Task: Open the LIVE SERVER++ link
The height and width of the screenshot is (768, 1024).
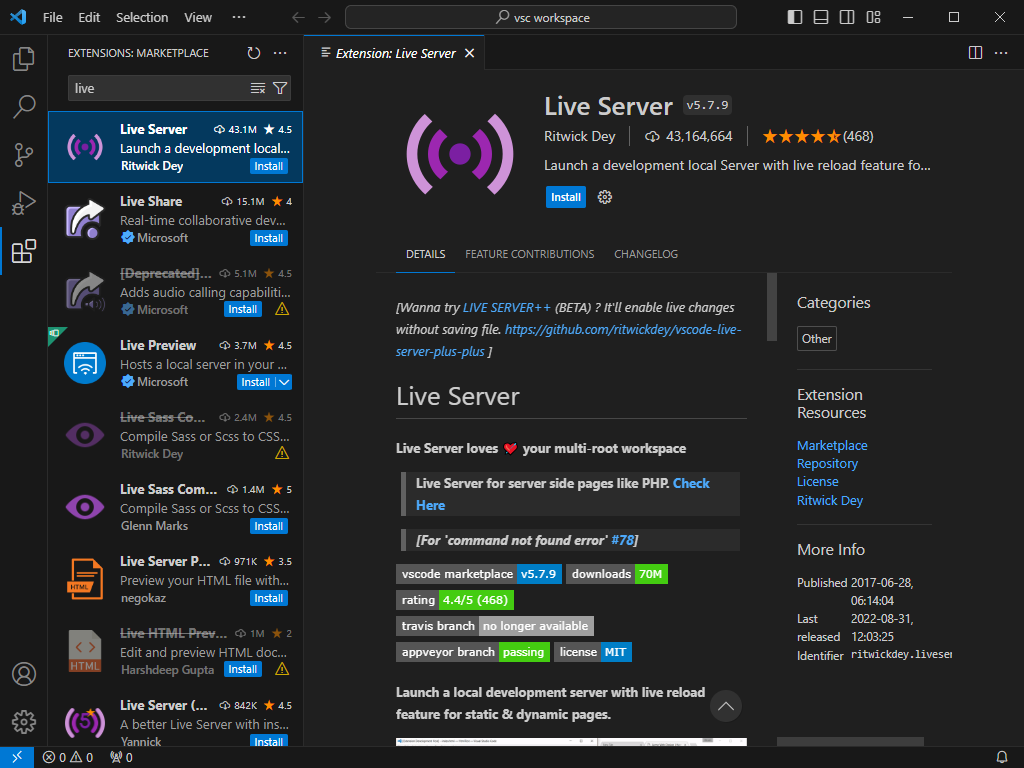Action: pos(507,308)
